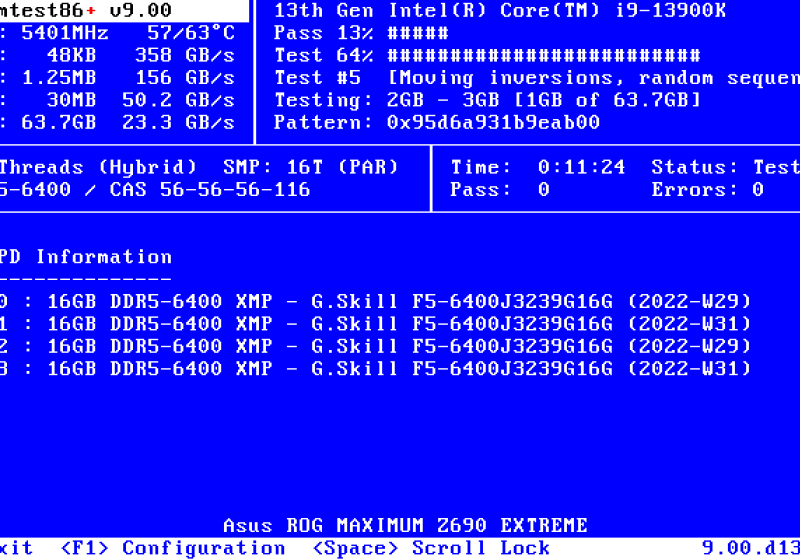Click the Pass: 0 counter below Time
This screenshot has height=560, width=800.
pos(500,190)
